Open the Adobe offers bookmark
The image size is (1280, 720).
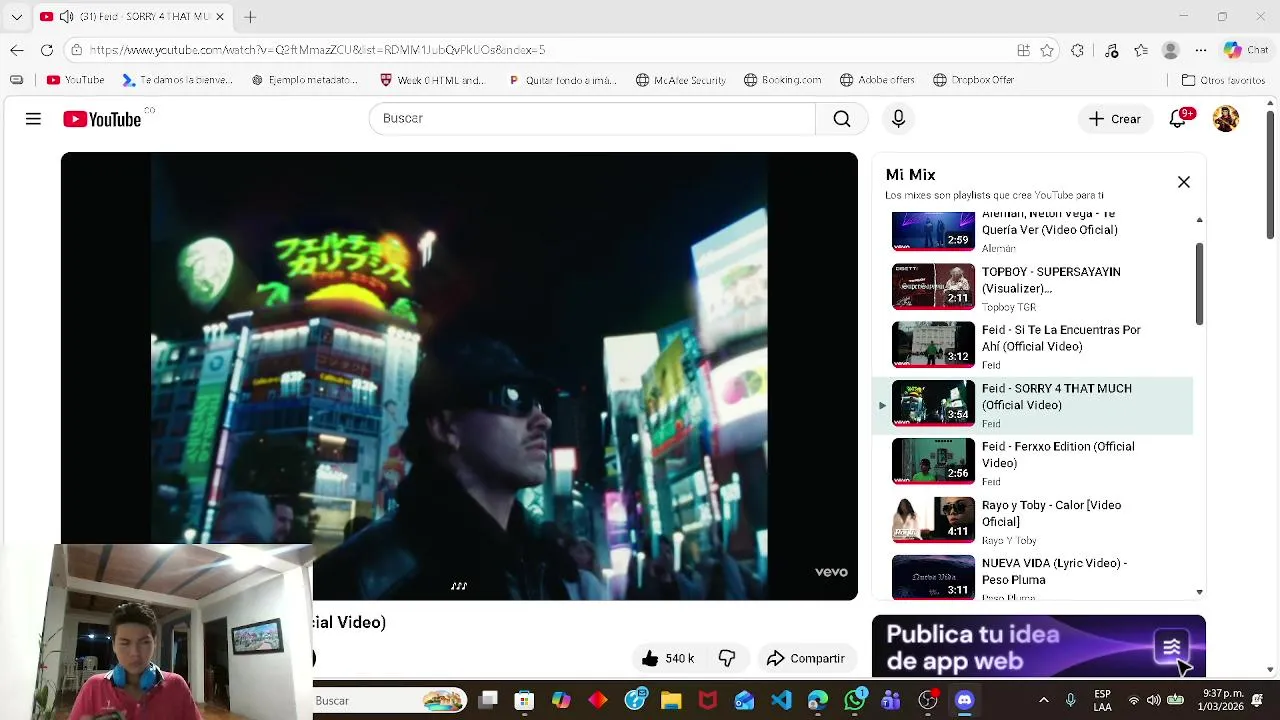(877, 80)
